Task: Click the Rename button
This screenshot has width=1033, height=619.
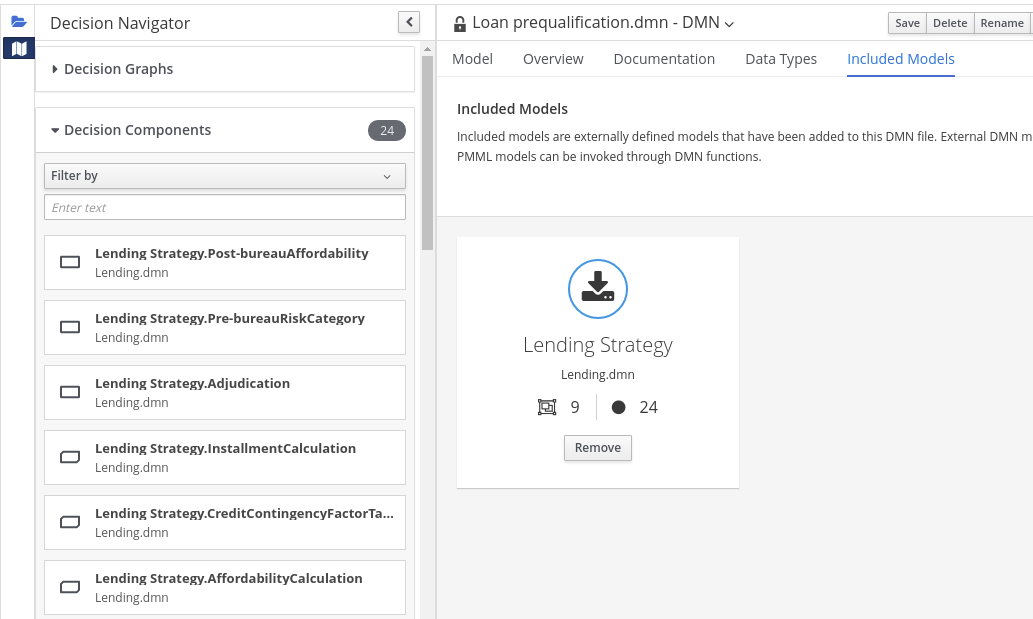Action: click(1001, 23)
